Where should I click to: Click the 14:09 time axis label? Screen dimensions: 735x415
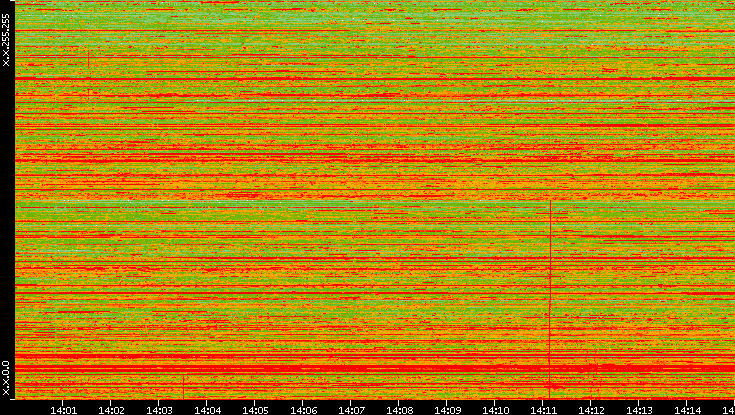[447, 411]
